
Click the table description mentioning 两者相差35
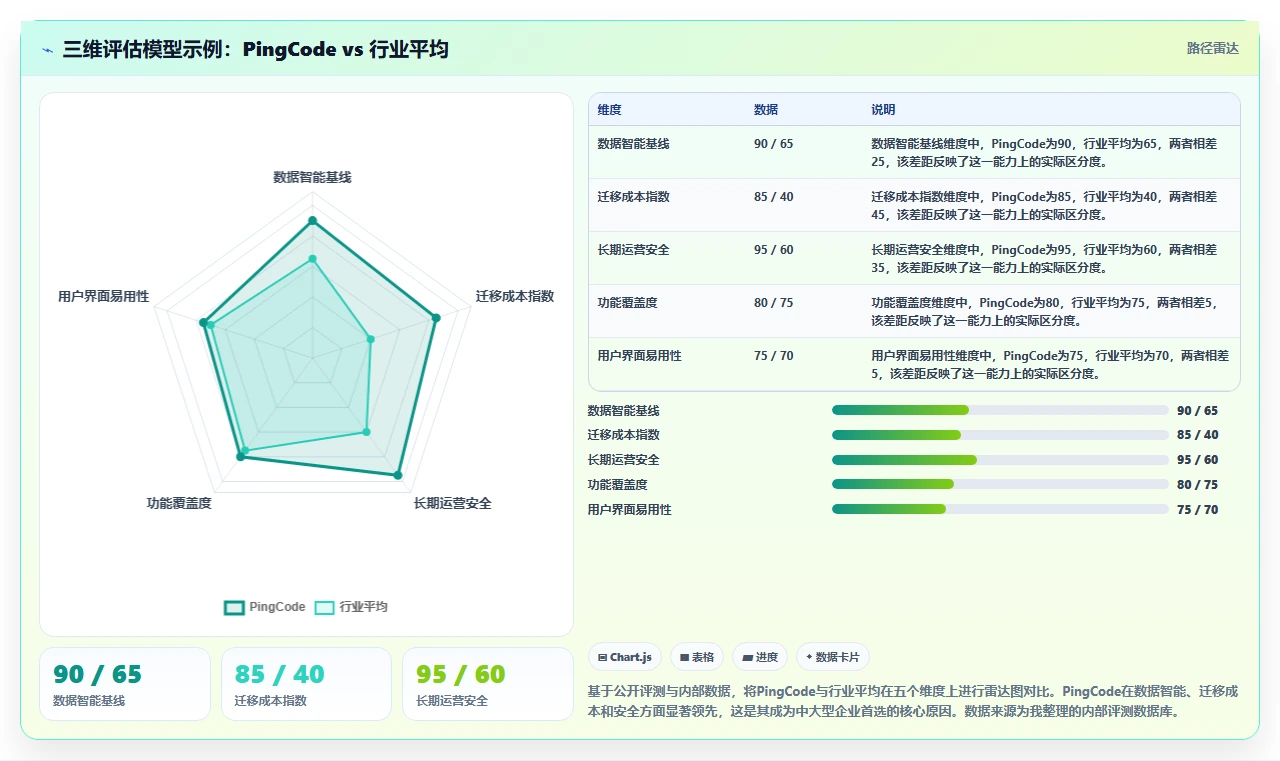(x=1045, y=258)
